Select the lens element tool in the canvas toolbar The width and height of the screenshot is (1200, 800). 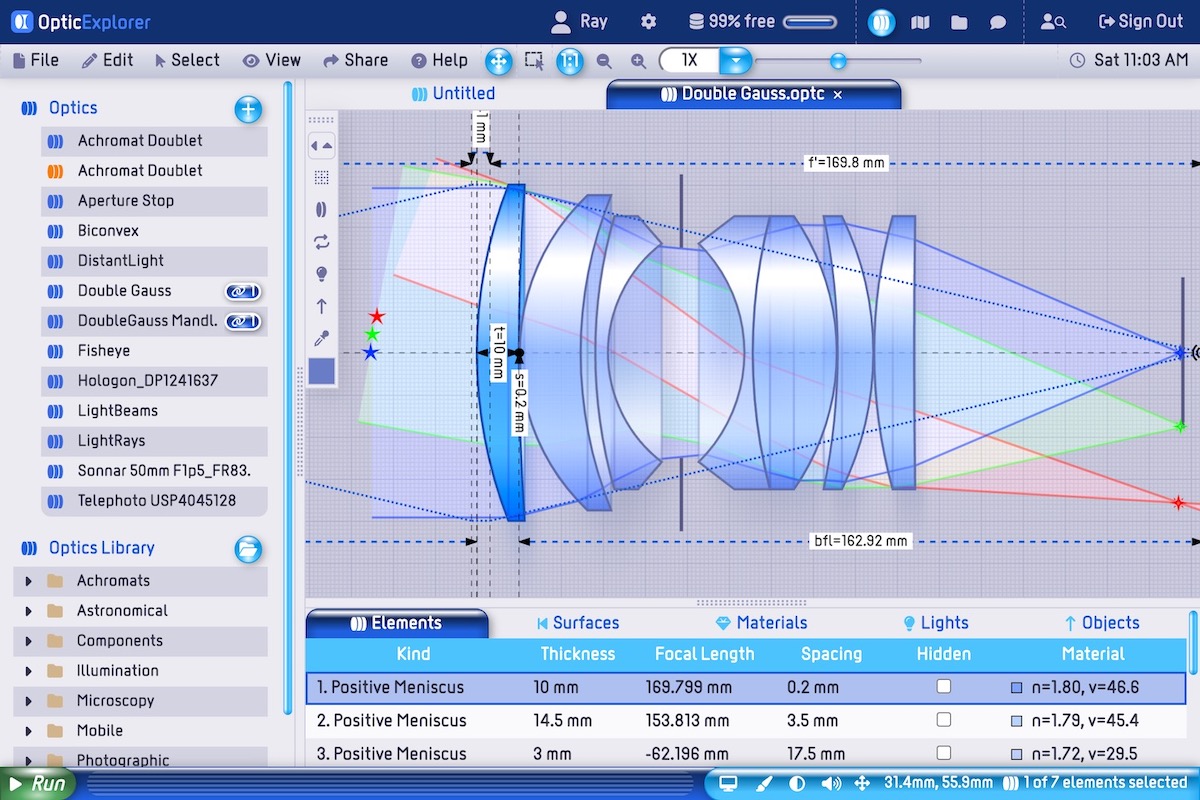pyautogui.click(x=321, y=209)
